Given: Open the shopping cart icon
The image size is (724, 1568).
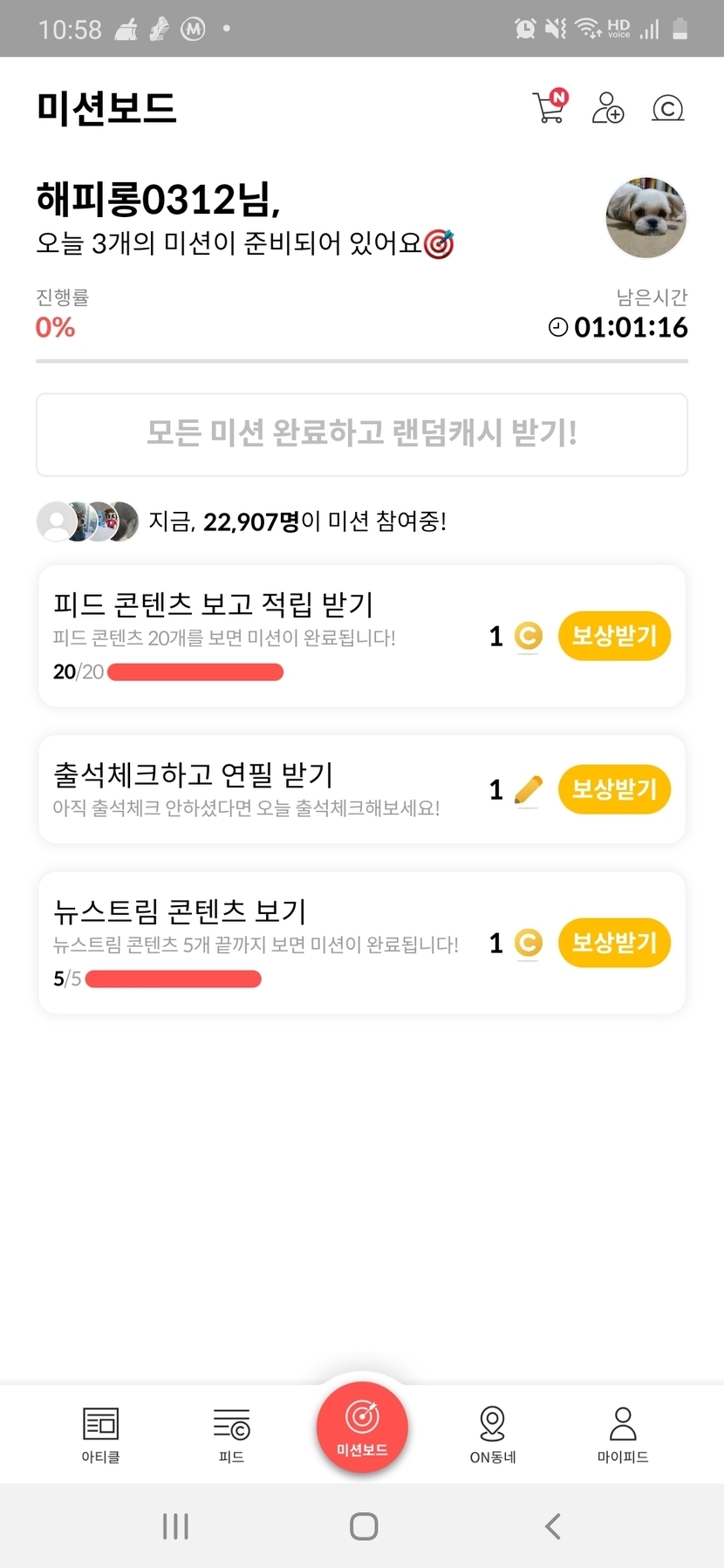Looking at the screenshot, I should pyautogui.click(x=550, y=108).
